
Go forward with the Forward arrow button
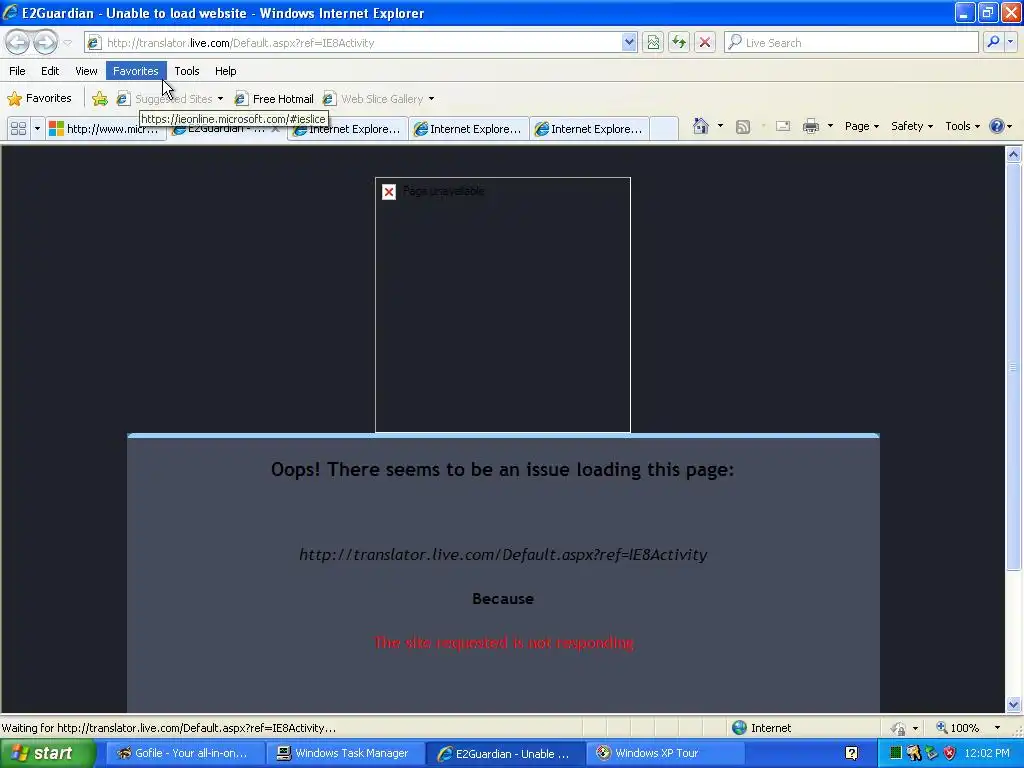(x=45, y=42)
